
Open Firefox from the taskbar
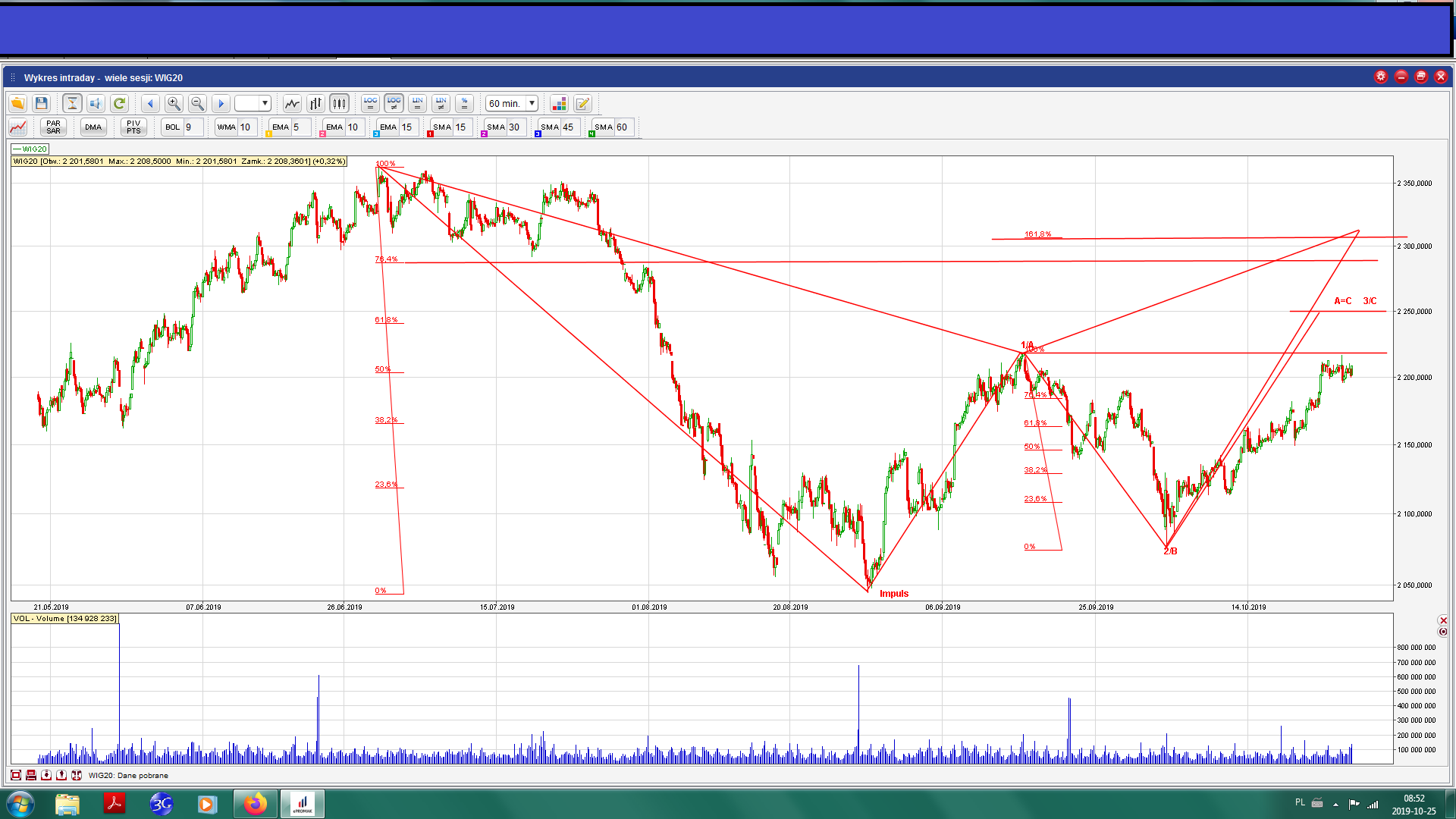256,804
